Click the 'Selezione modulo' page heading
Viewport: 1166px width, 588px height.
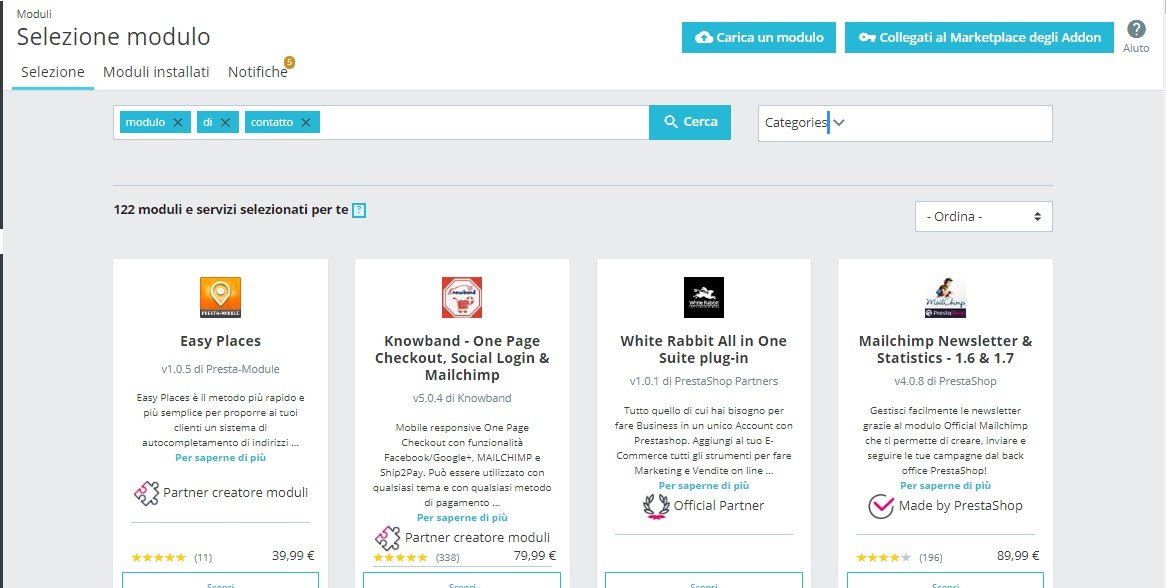tap(113, 36)
